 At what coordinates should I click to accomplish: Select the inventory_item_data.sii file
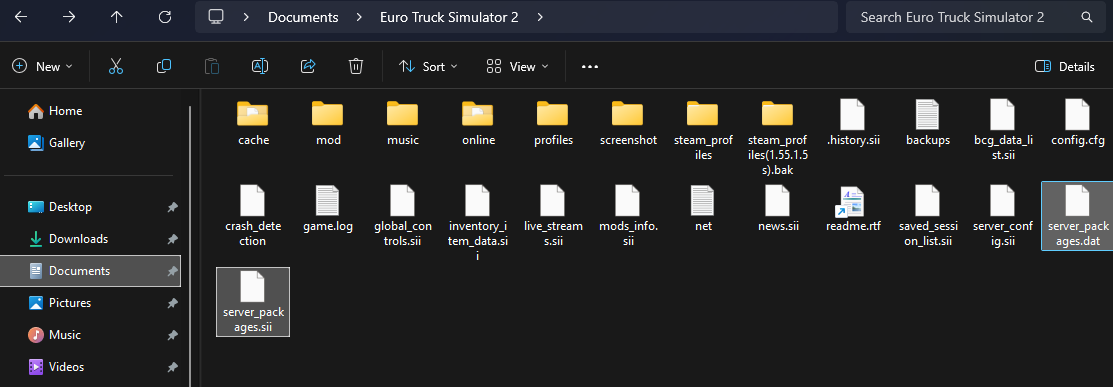coord(478,223)
